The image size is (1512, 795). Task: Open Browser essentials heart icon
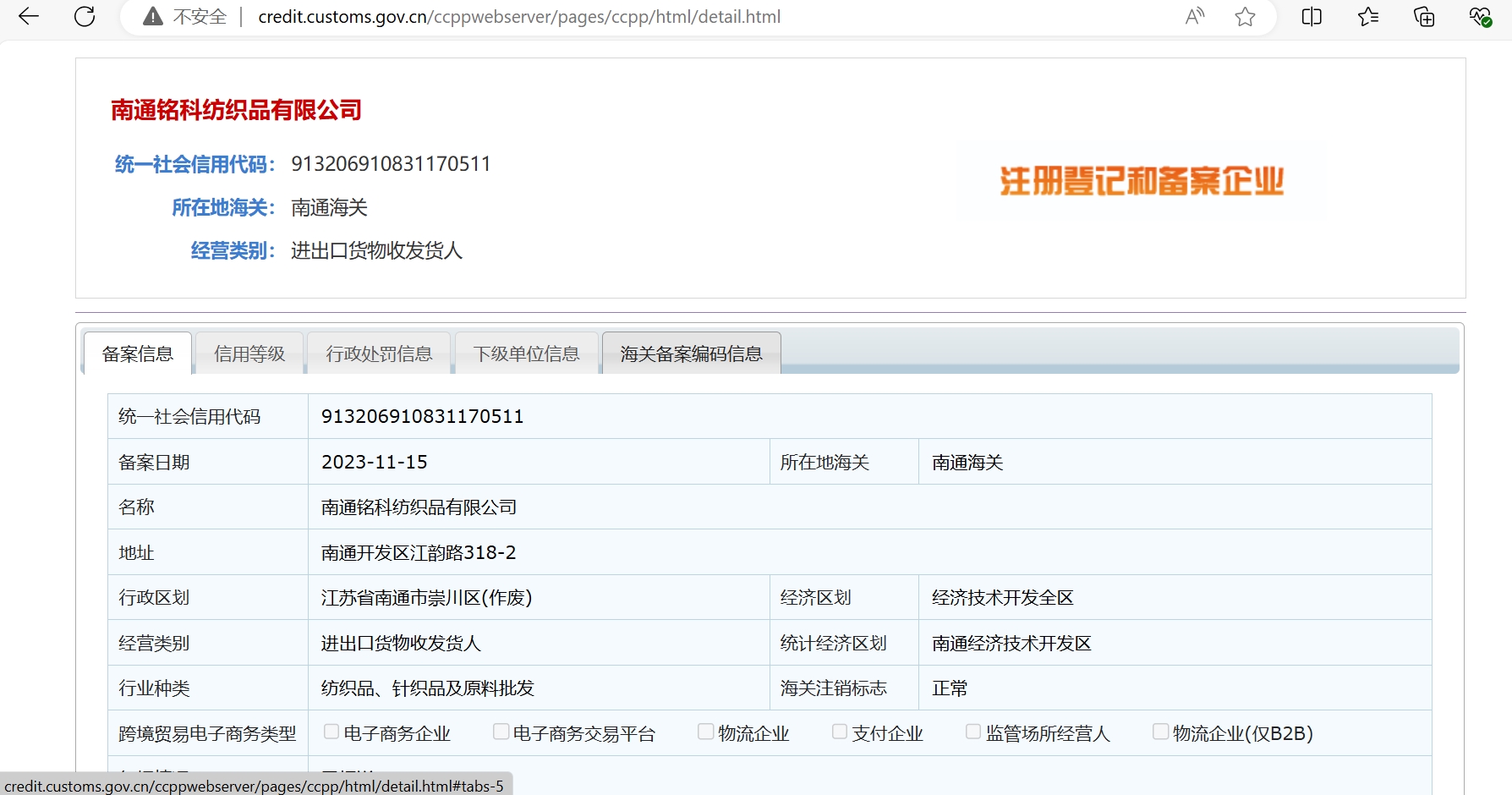point(1480,17)
